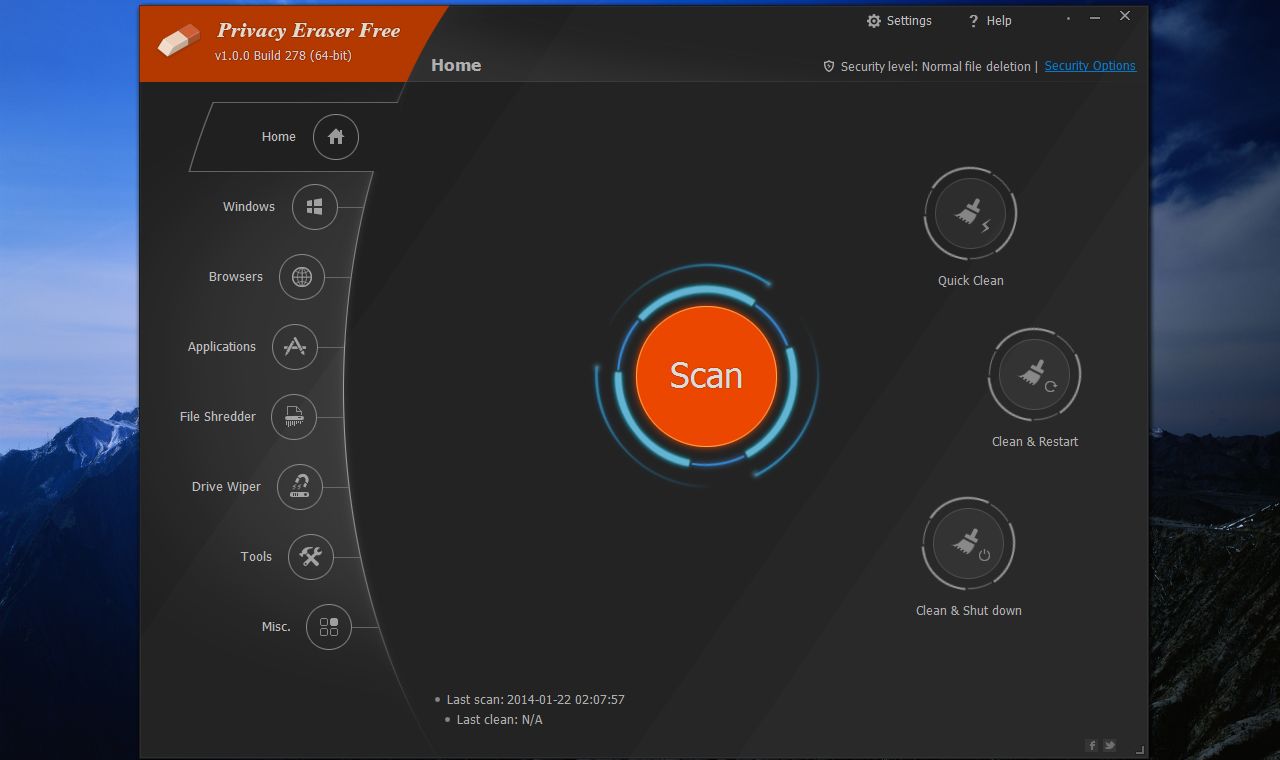The height and width of the screenshot is (760, 1280).
Task: Click the Last clean: N/A text
Action: (499, 720)
